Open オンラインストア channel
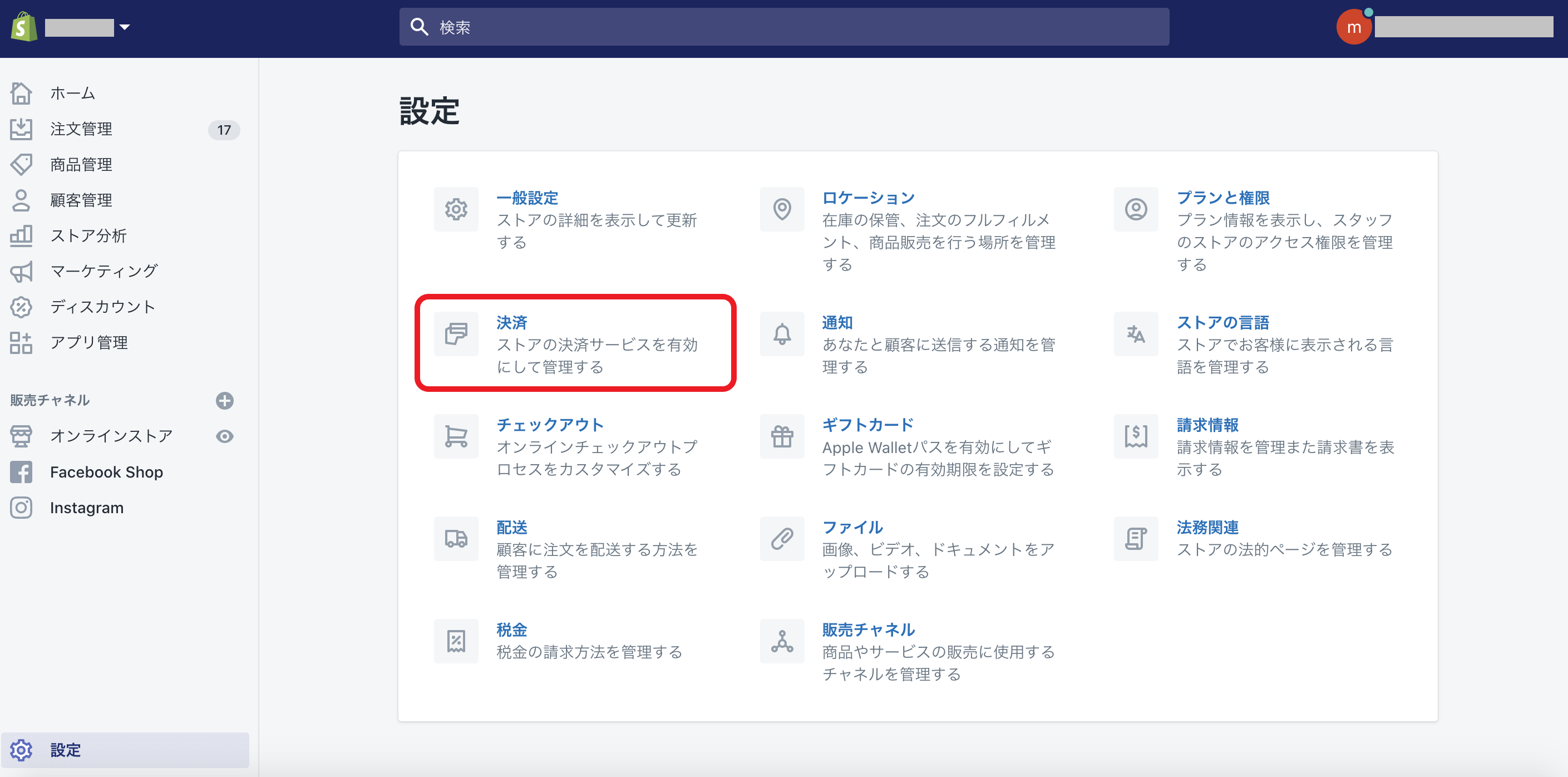This screenshot has height=777, width=1568. click(111, 436)
